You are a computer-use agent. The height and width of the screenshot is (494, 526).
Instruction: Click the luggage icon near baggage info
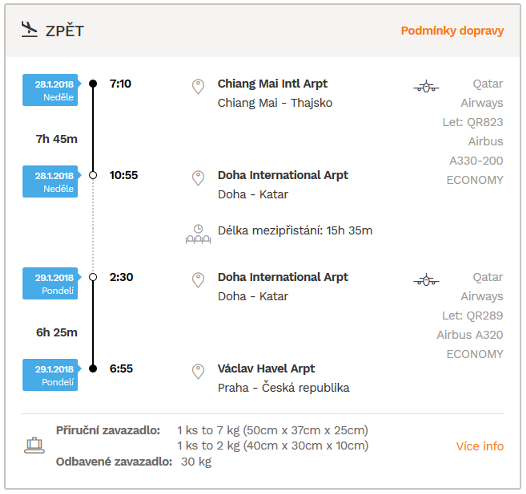pyautogui.click(x=34, y=445)
